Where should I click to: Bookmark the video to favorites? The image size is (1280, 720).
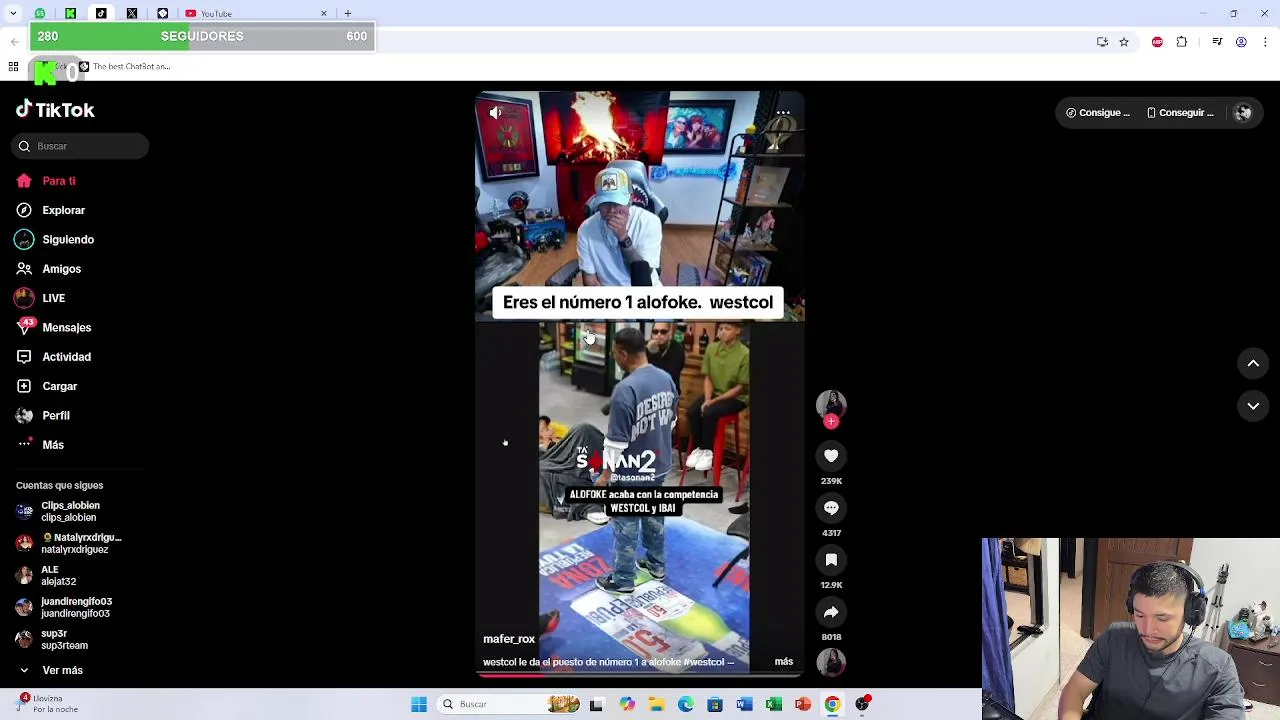831,560
